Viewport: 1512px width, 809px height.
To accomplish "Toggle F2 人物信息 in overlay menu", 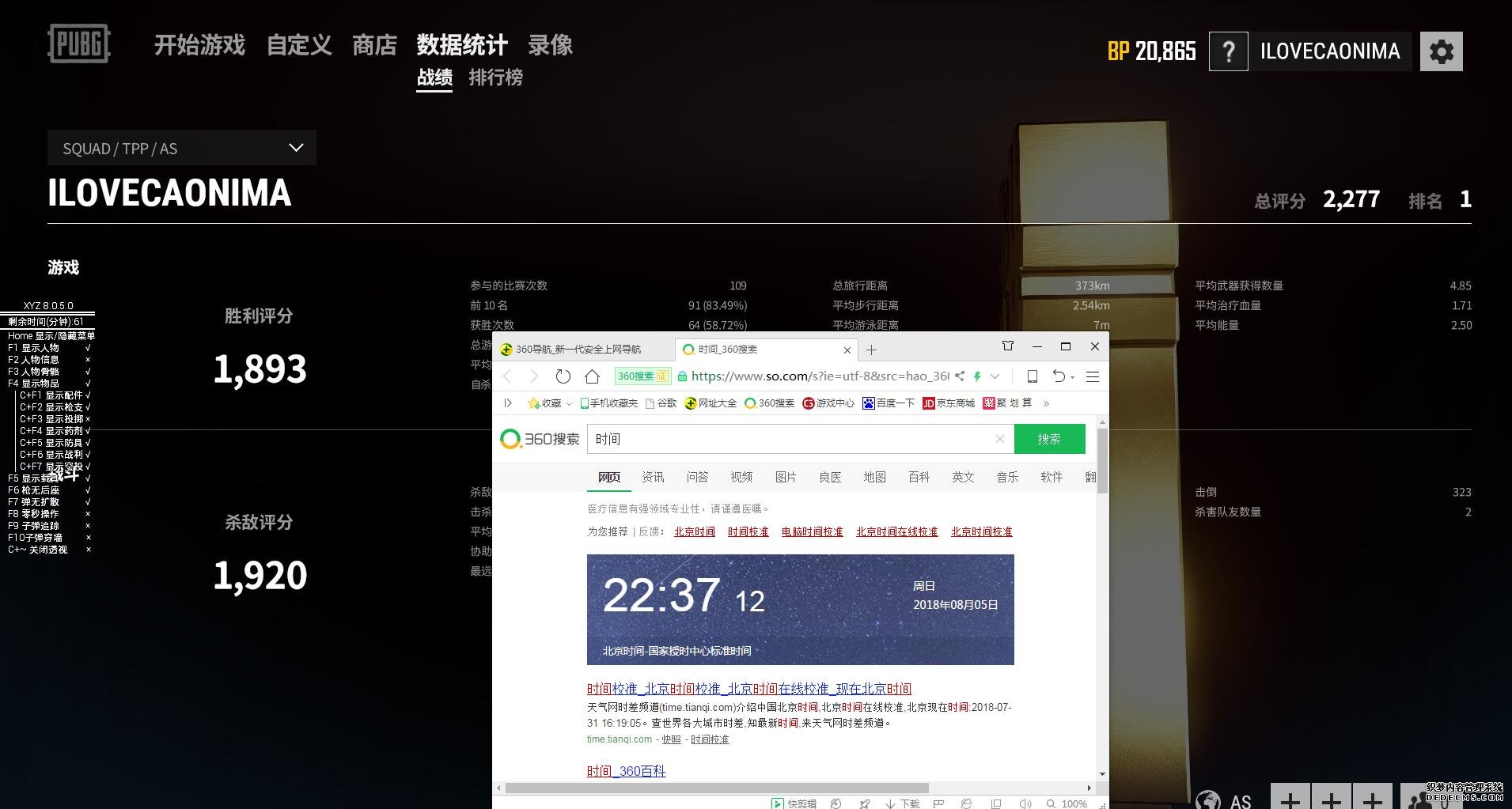I will pos(49,360).
